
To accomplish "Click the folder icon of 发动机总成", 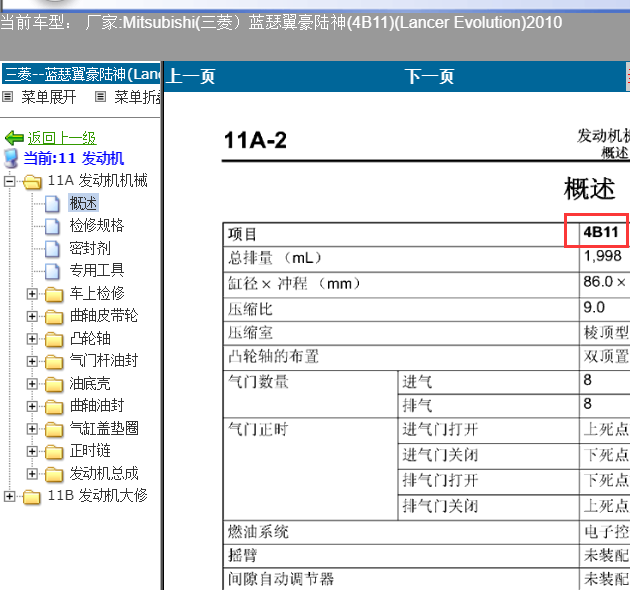I will coord(54,474).
